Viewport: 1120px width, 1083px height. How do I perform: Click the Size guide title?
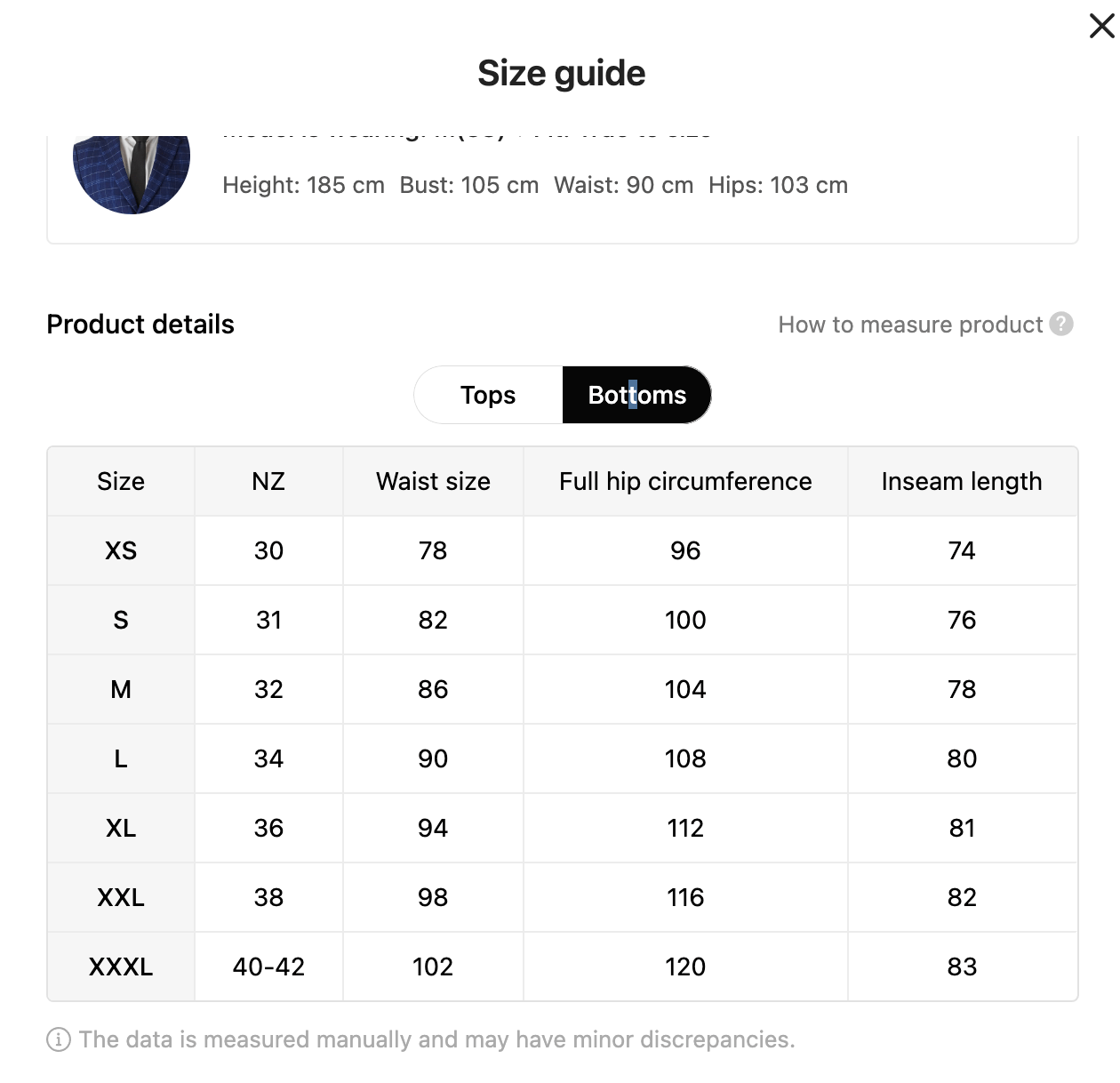pos(561,73)
